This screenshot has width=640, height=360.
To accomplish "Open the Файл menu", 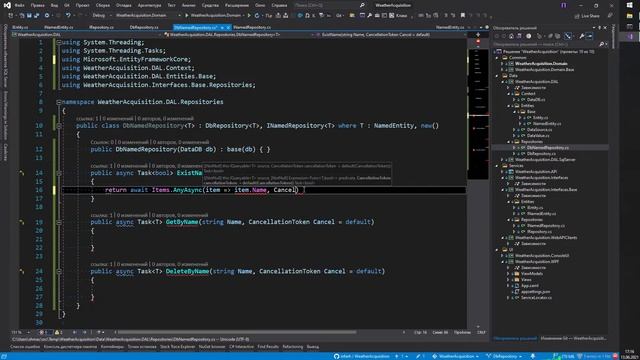I will pyautogui.click(x=19, y=5).
